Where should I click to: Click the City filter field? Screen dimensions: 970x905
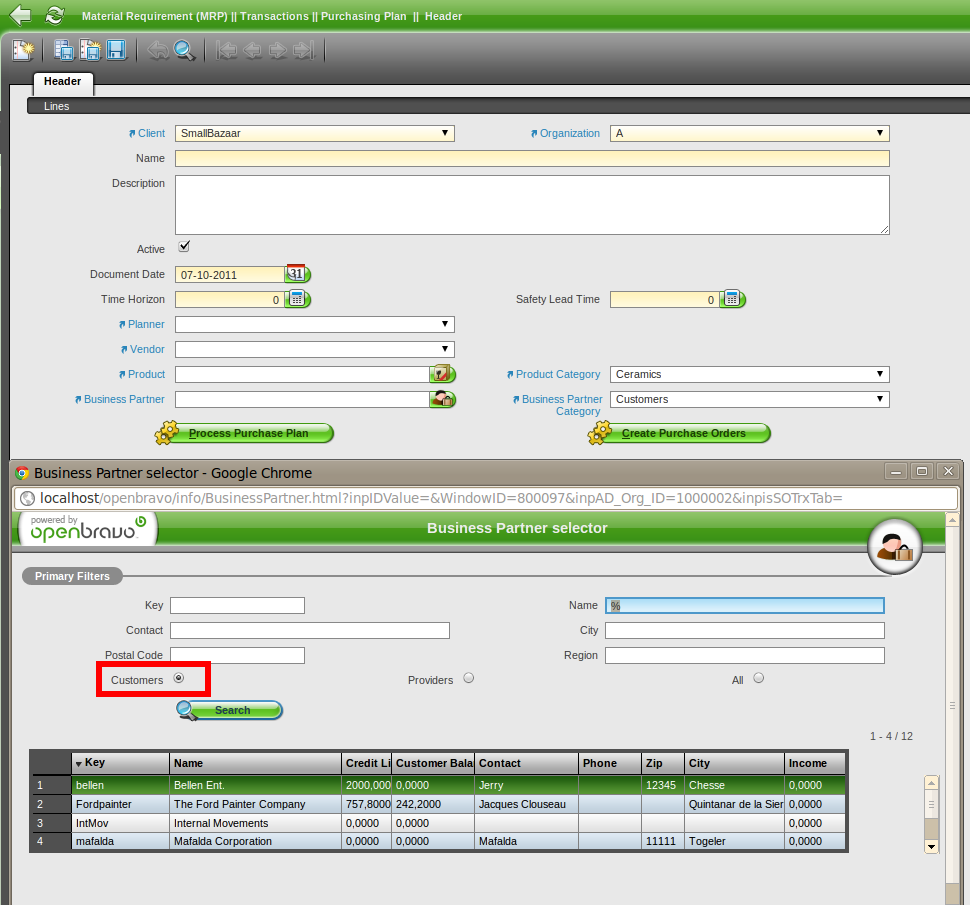coord(745,630)
